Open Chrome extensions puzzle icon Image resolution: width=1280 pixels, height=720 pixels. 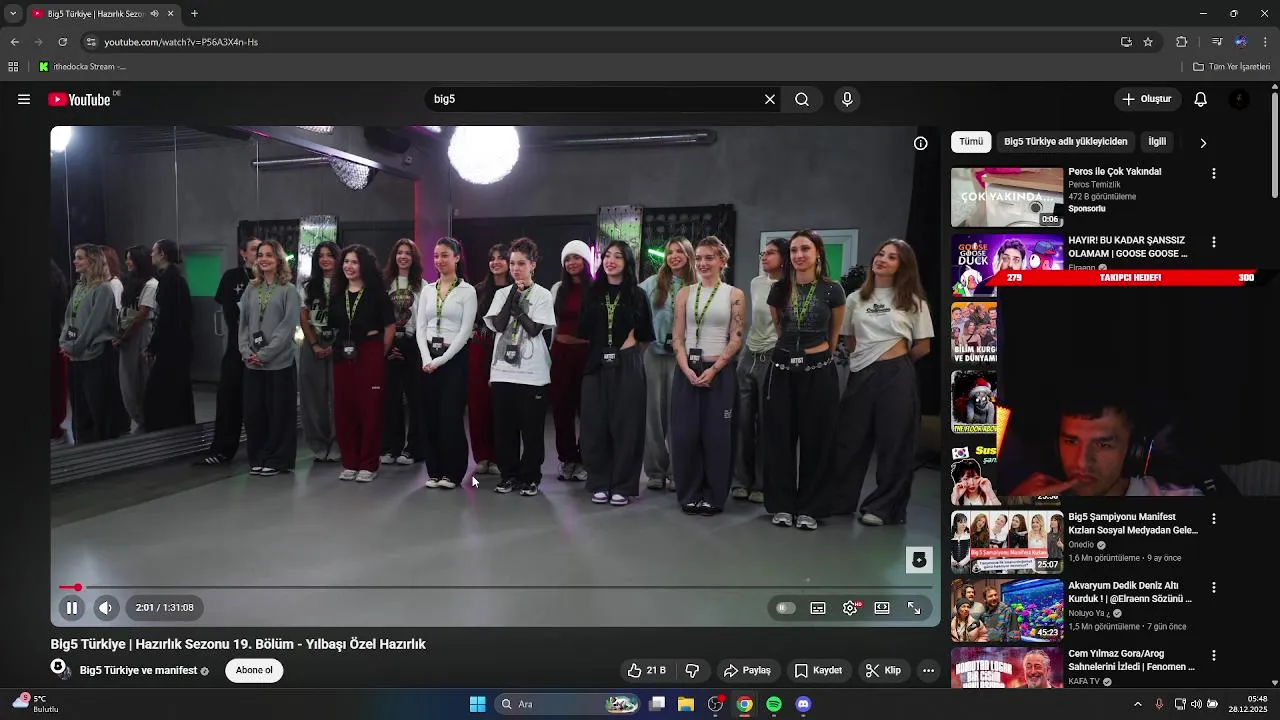1181,42
